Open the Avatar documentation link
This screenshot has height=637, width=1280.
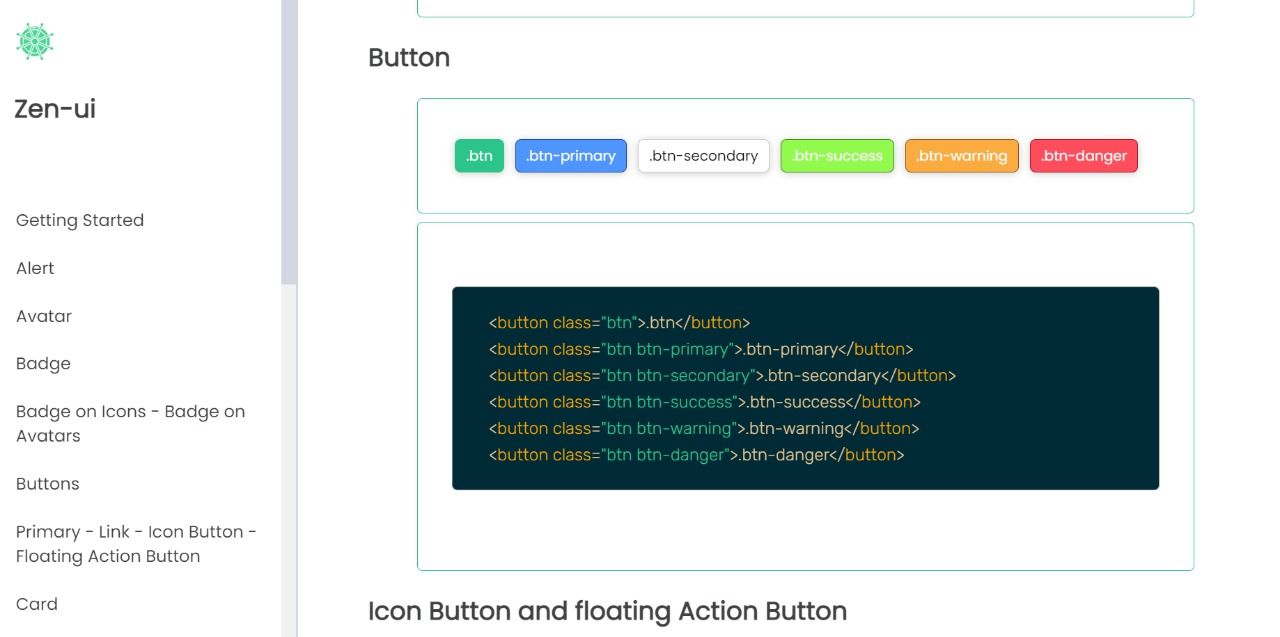tap(44, 316)
